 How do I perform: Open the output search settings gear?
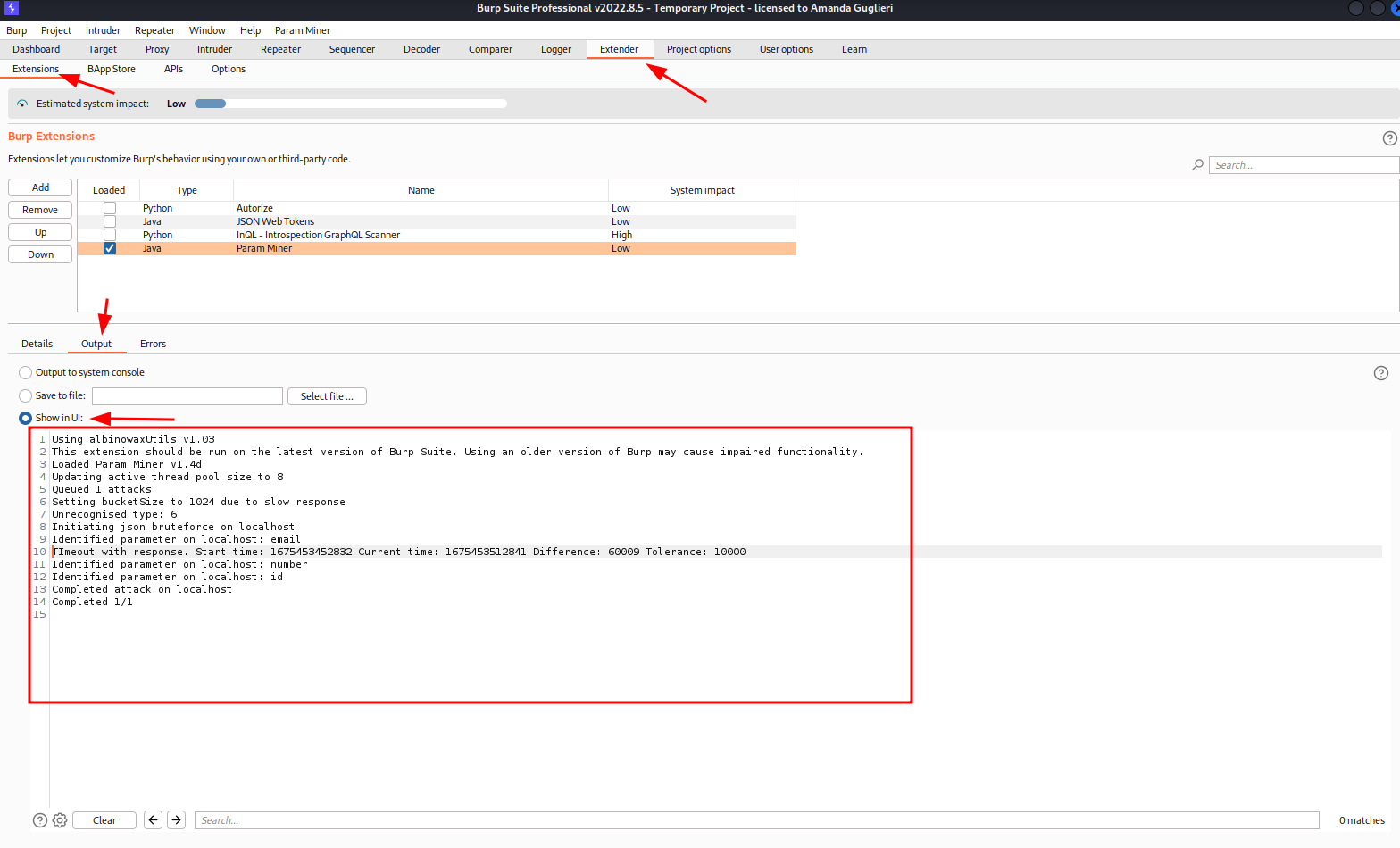click(x=60, y=820)
